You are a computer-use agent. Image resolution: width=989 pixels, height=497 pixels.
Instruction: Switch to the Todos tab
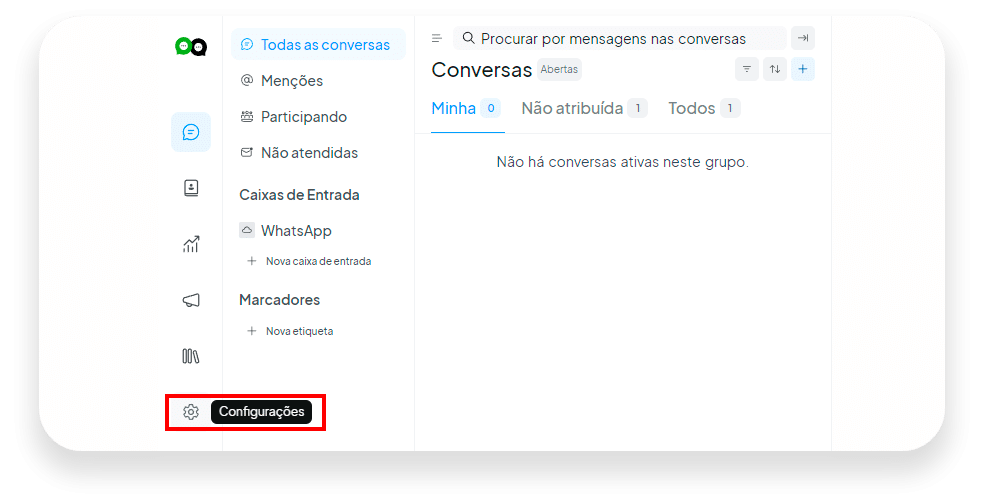(x=704, y=108)
